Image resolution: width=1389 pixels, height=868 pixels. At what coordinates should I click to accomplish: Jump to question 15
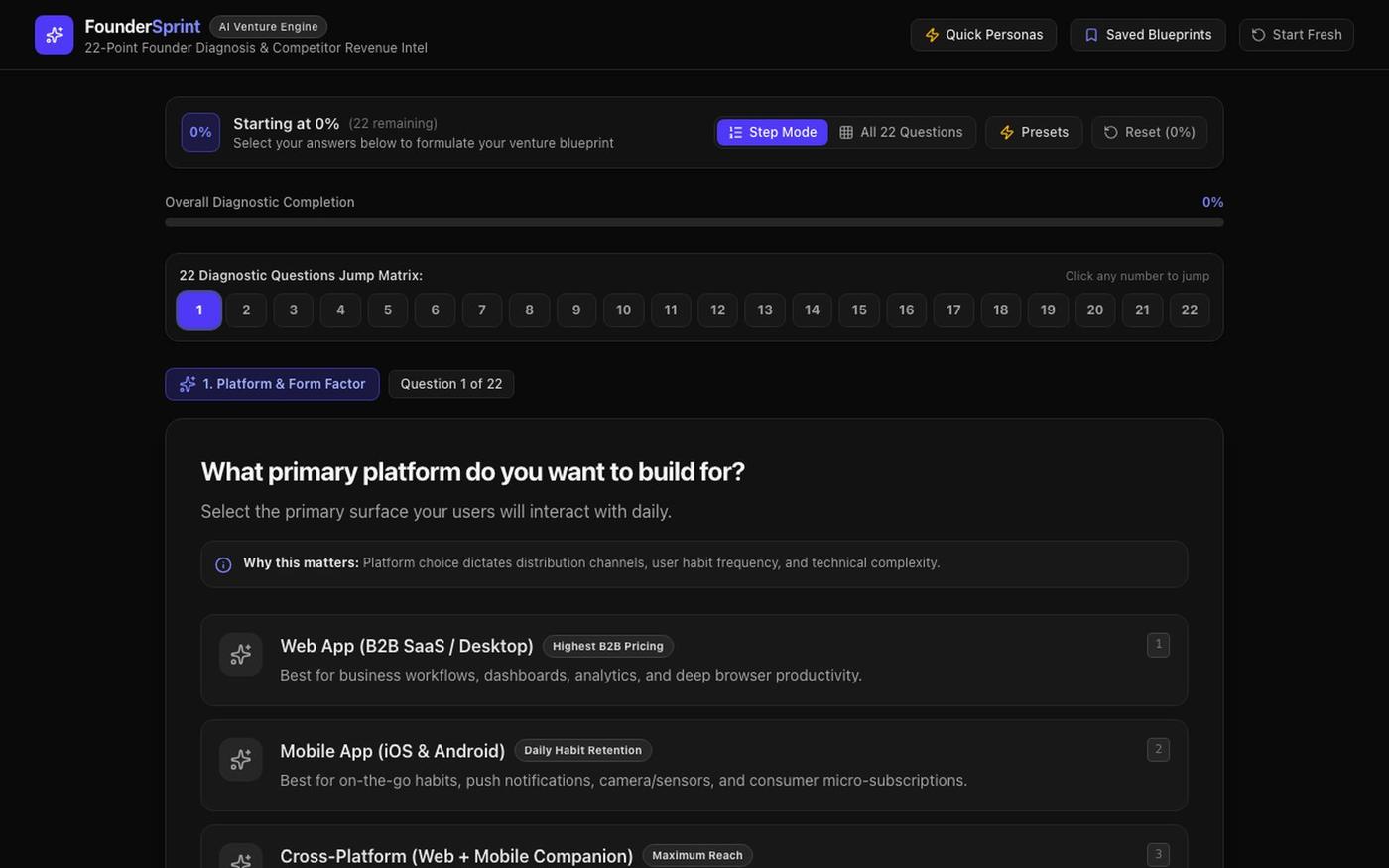click(859, 310)
